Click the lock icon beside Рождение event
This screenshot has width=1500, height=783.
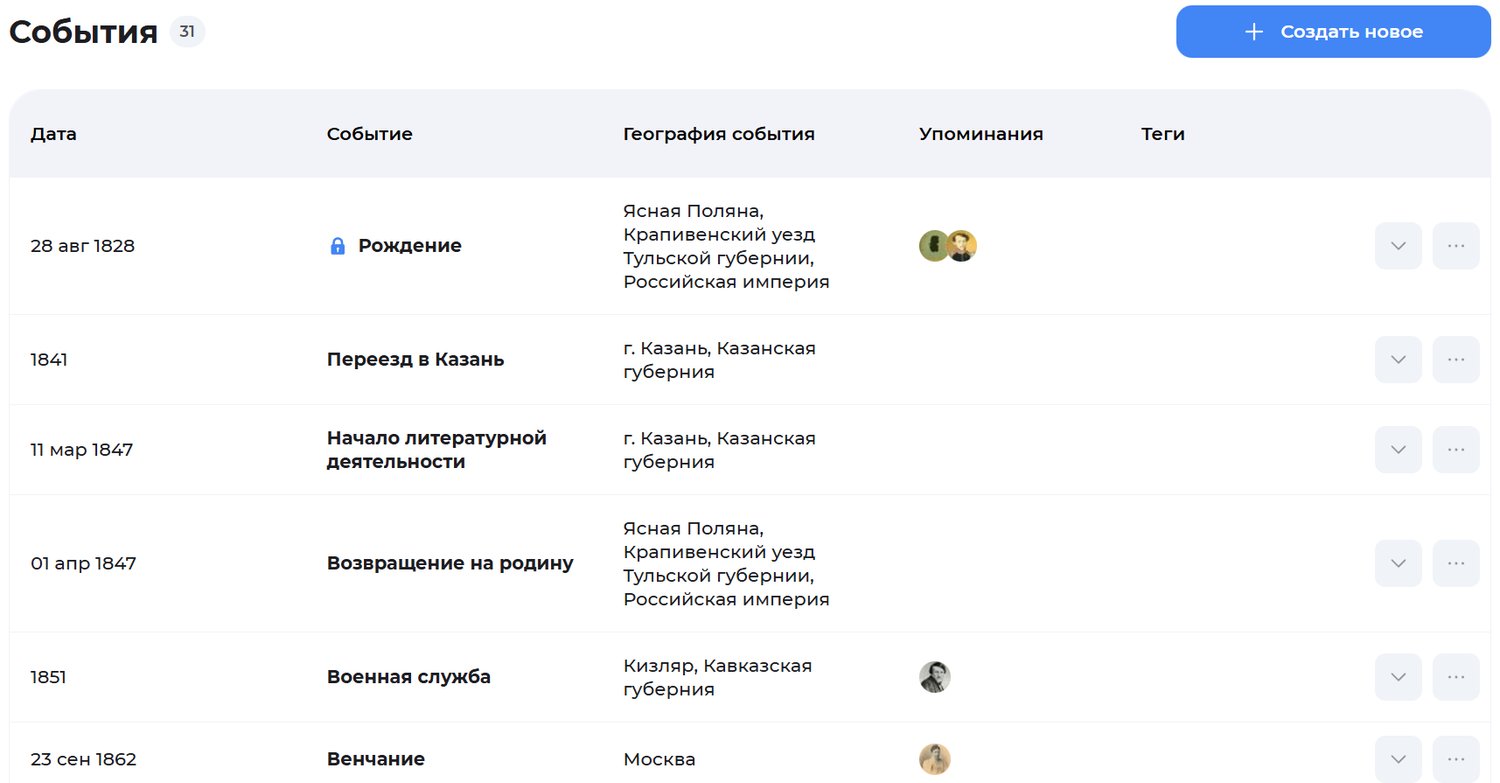tap(337, 245)
